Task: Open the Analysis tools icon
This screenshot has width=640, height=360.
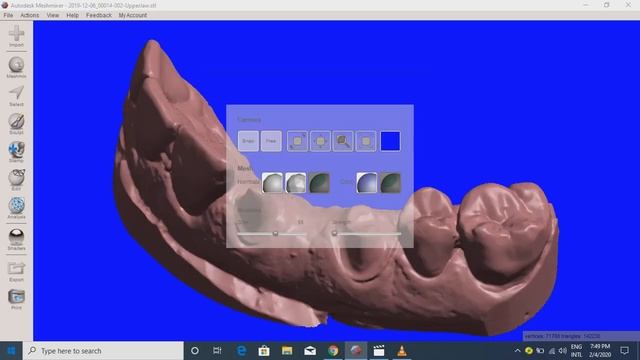Action: tap(16, 208)
